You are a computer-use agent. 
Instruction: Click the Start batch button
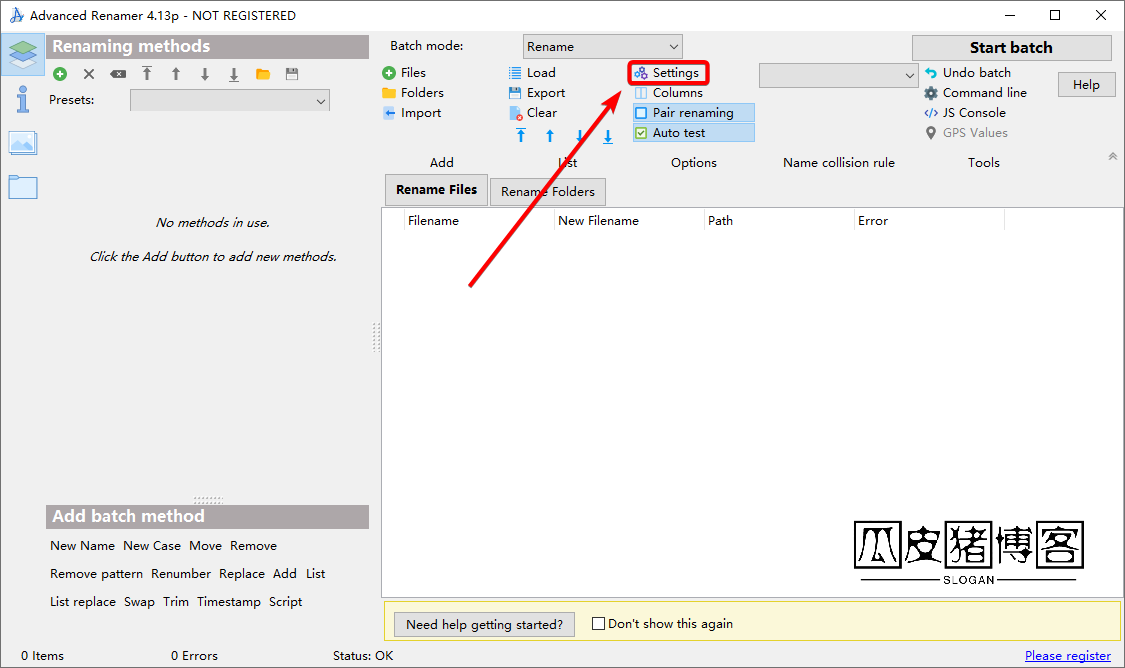[1012, 48]
